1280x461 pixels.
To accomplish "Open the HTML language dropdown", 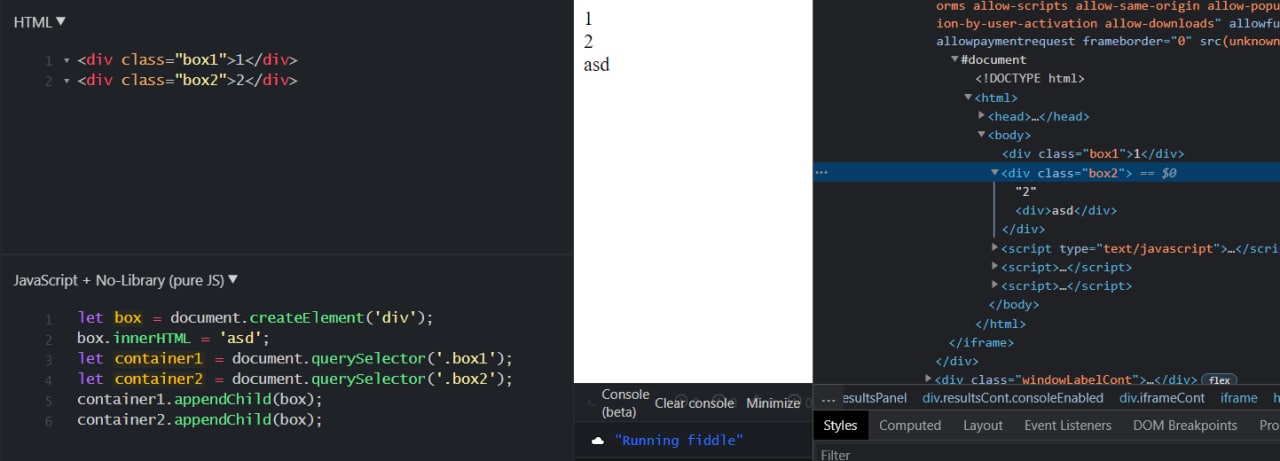I will [x=40, y=22].
